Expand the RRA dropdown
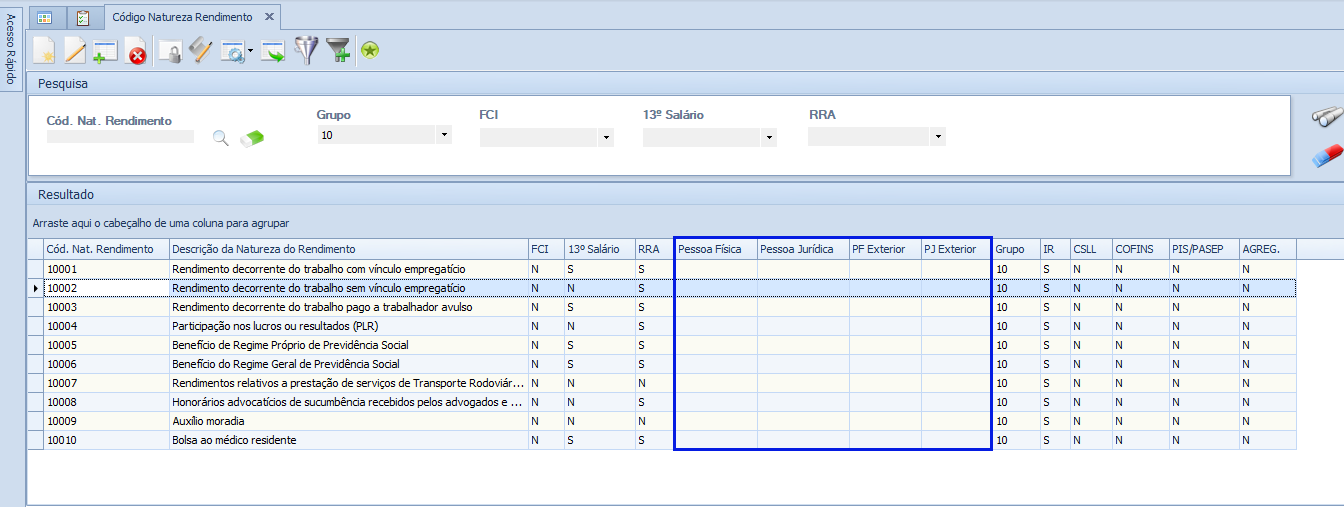Image resolution: width=1344 pixels, height=507 pixels. (937, 138)
